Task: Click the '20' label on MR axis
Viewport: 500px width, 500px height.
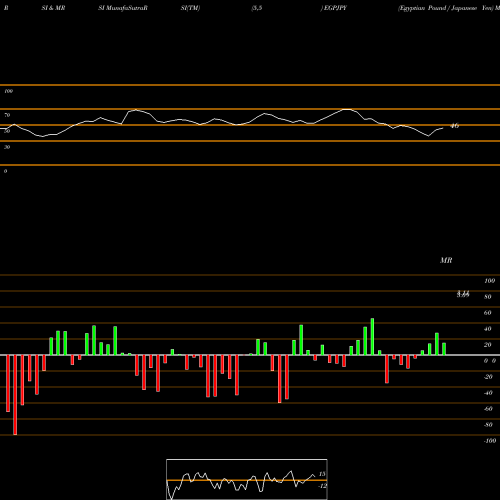Action: pyautogui.click(x=488, y=345)
